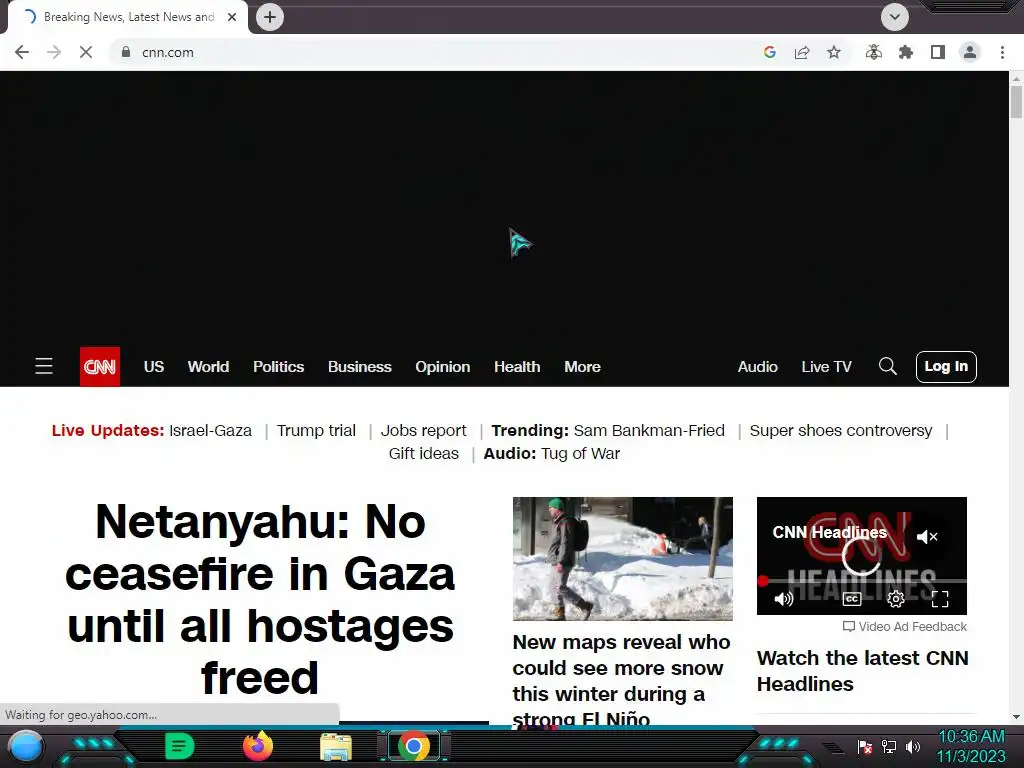This screenshot has width=1024, height=768.
Task: Open File Explorer from the taskbar
Action: tap(336, 746)
